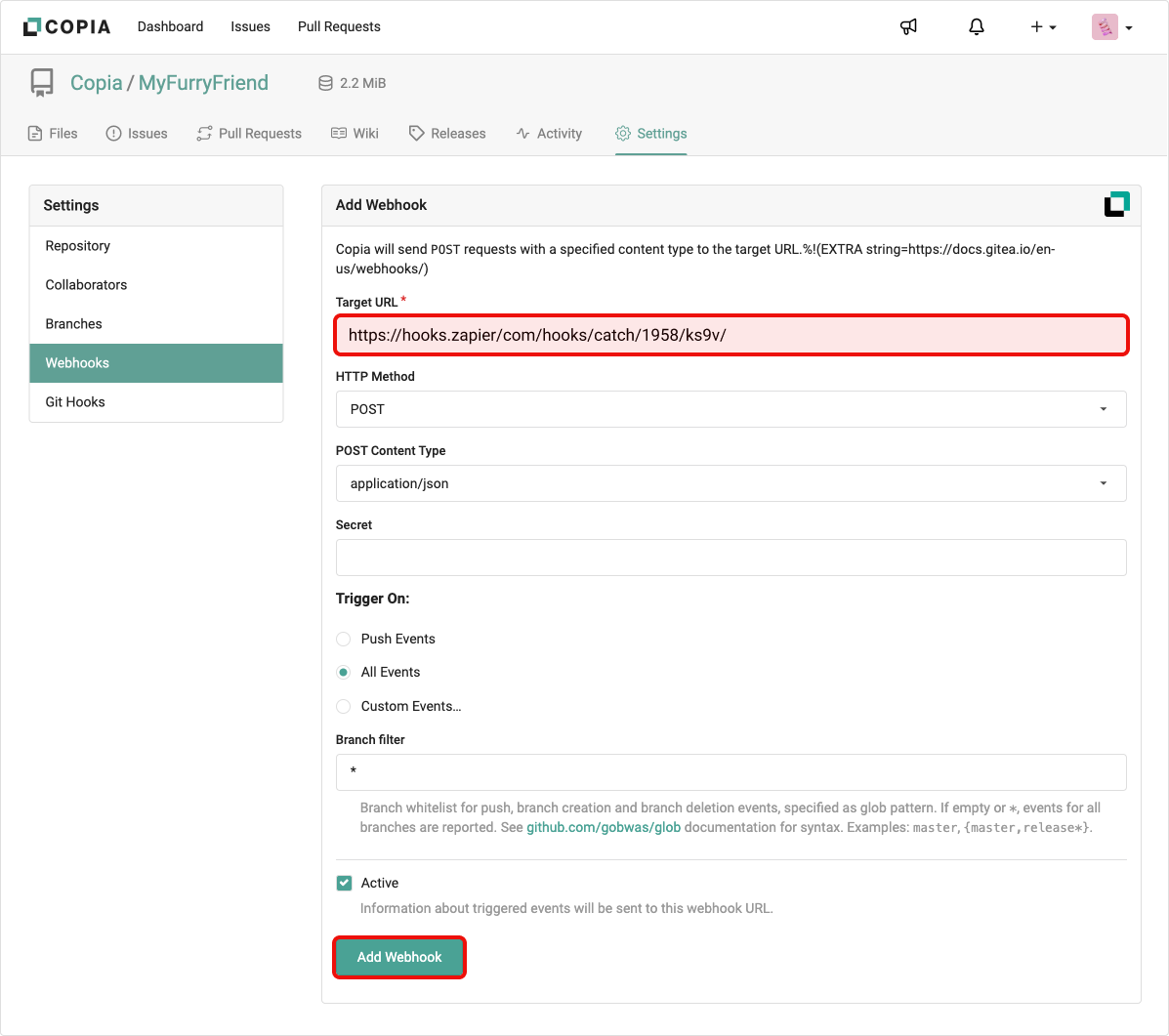Open Issues in top navigation
1169x1036 pixels.
[x=250, y=26]
